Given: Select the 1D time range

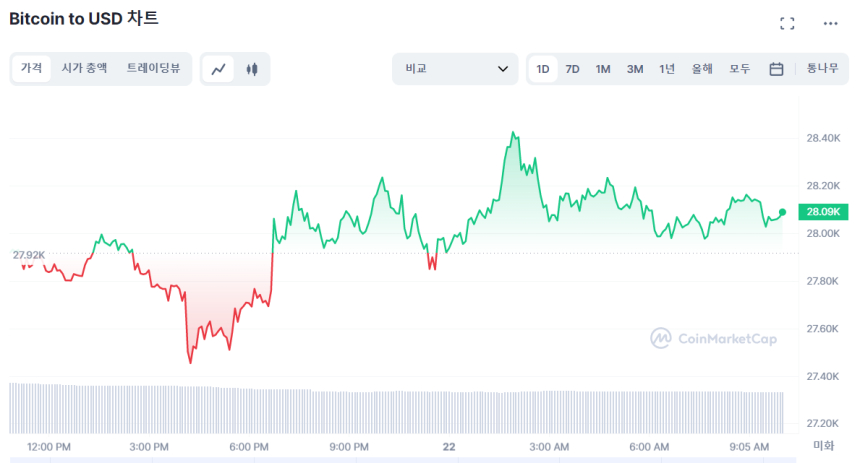Looking at the screenshot, I should click(x=543, y=69).
